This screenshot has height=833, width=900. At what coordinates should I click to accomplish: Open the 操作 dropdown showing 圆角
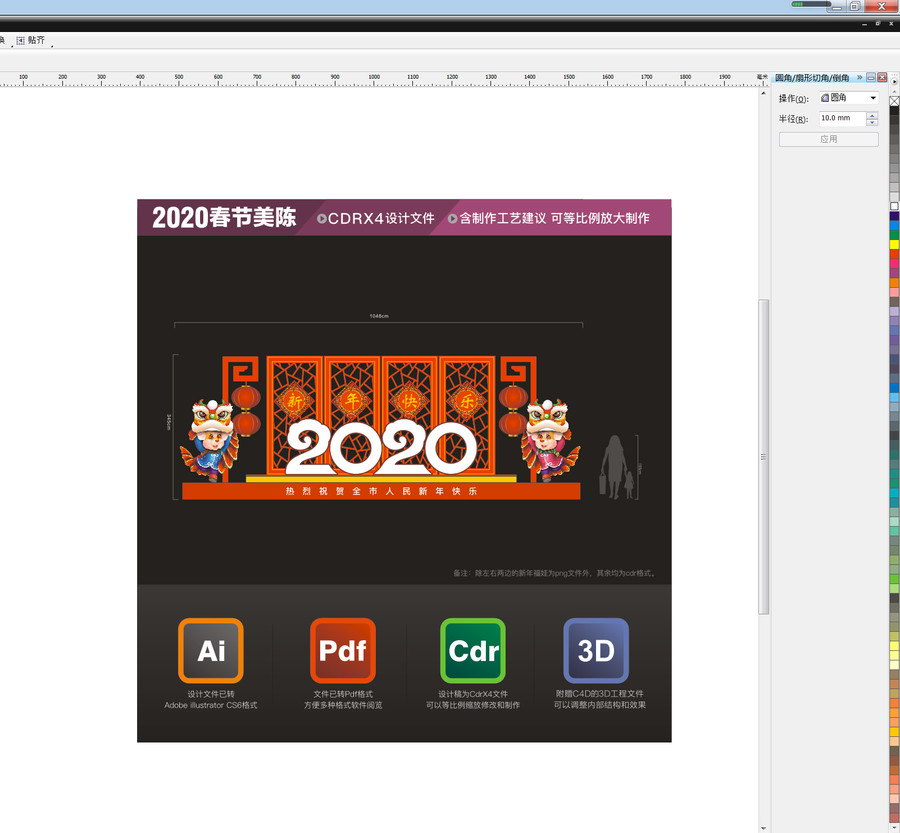[849, 98]
